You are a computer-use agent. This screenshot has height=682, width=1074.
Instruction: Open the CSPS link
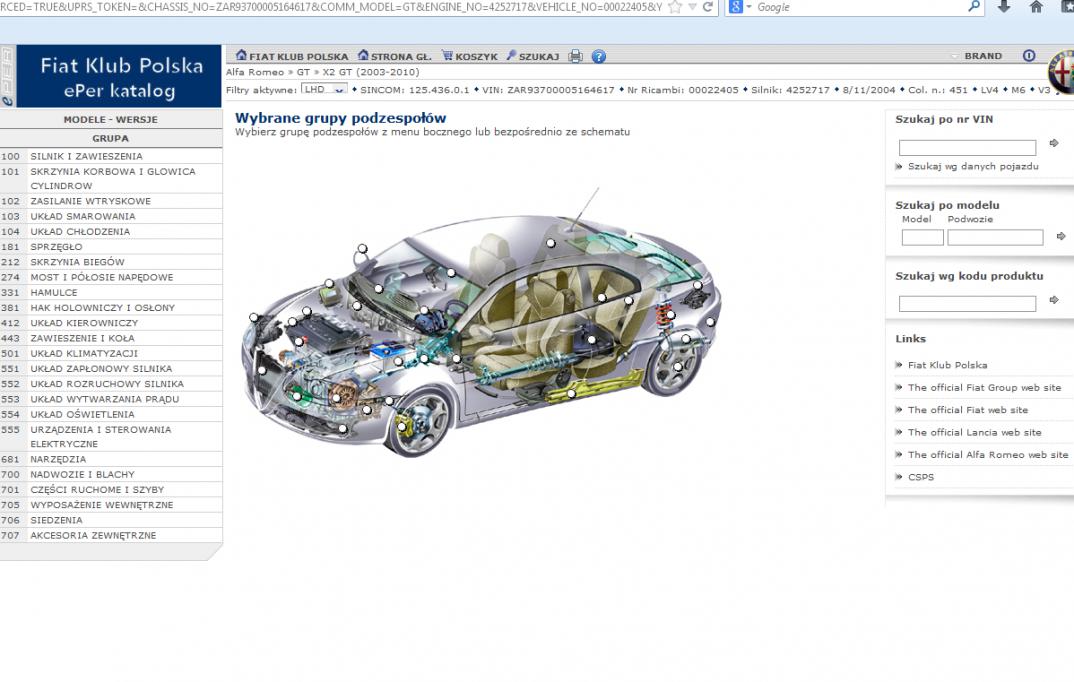point(921,477)
